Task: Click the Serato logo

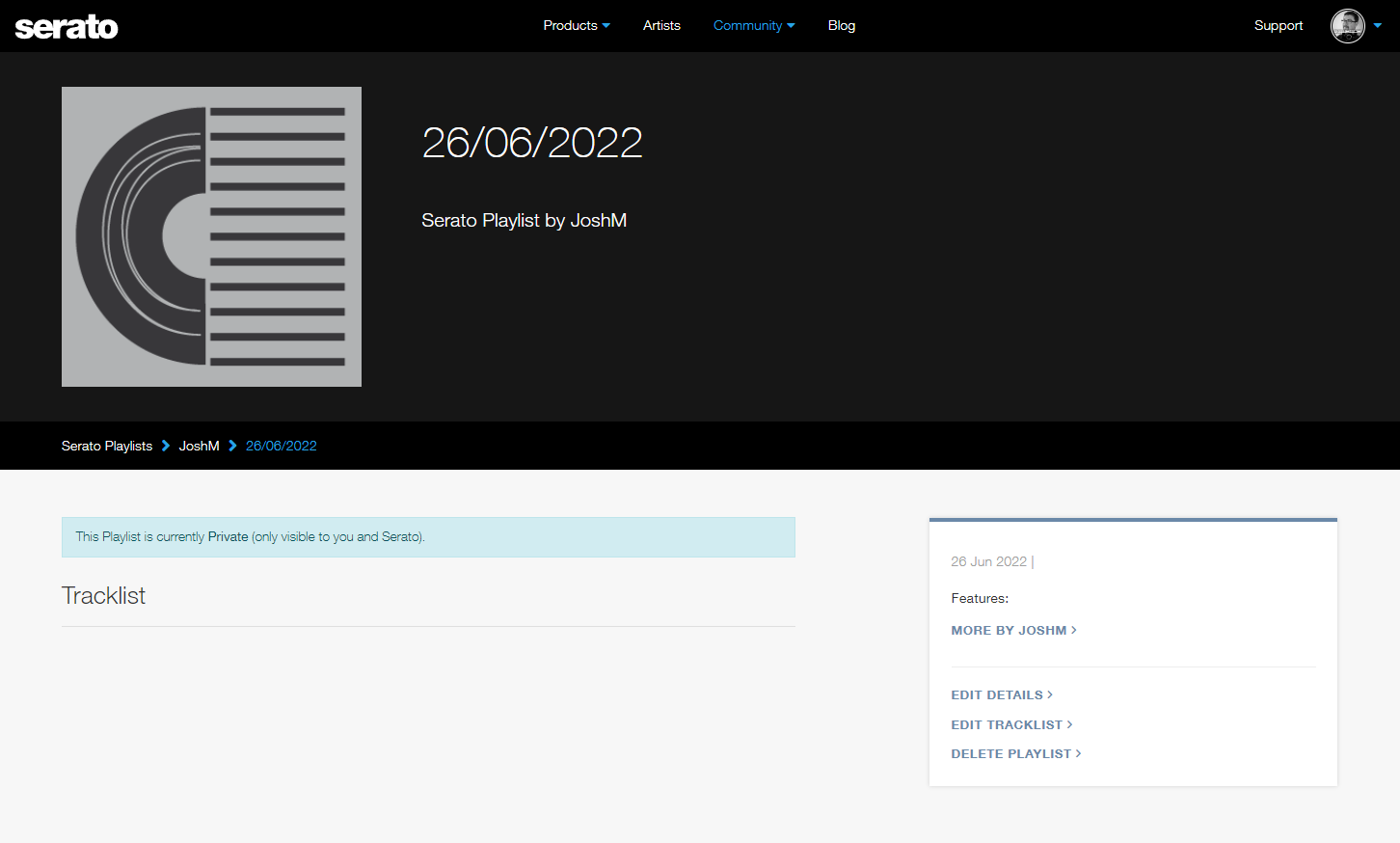Action: tap(67, 27)
